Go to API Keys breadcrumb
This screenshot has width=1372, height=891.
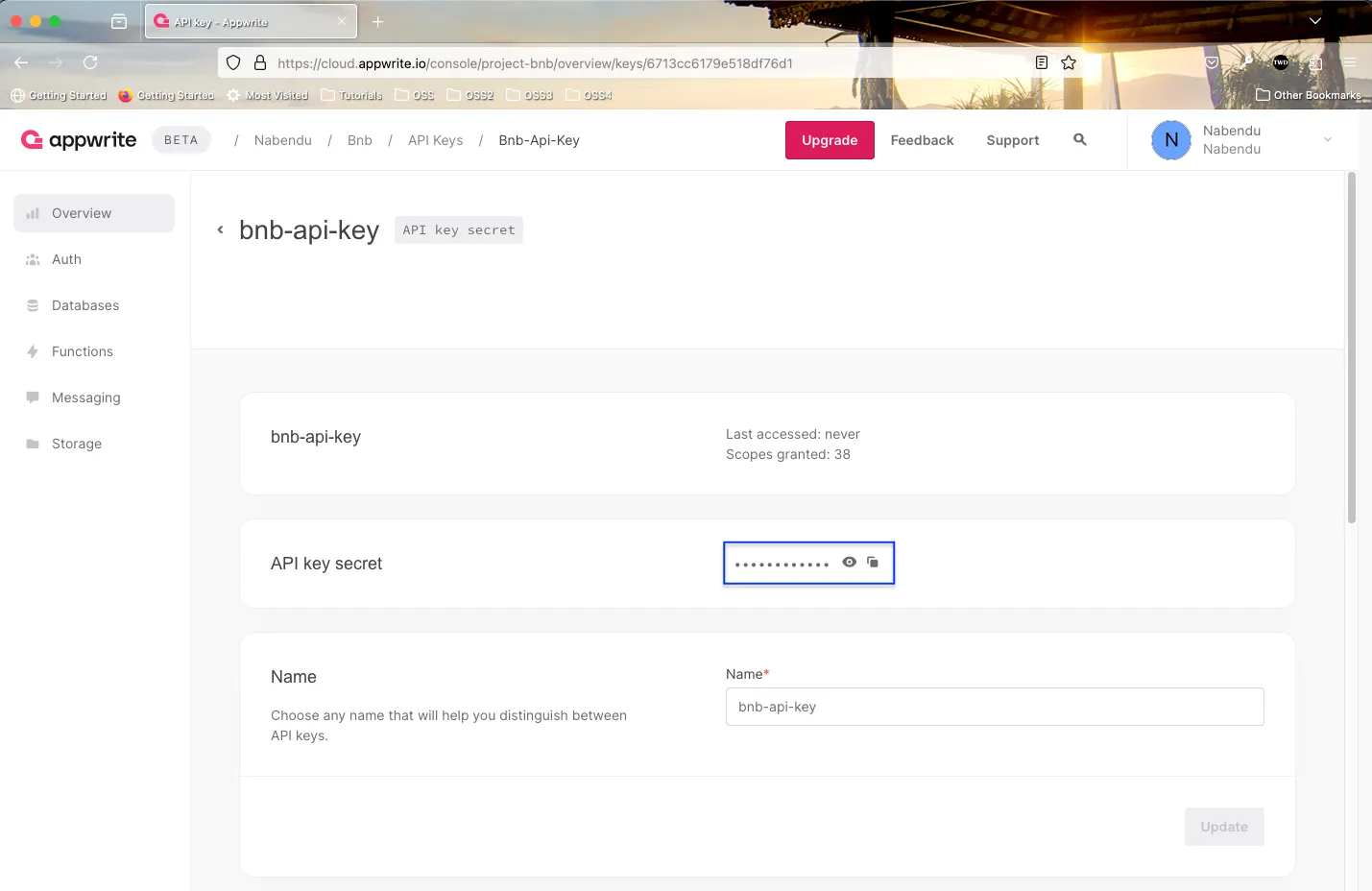[x=436, y=140]
